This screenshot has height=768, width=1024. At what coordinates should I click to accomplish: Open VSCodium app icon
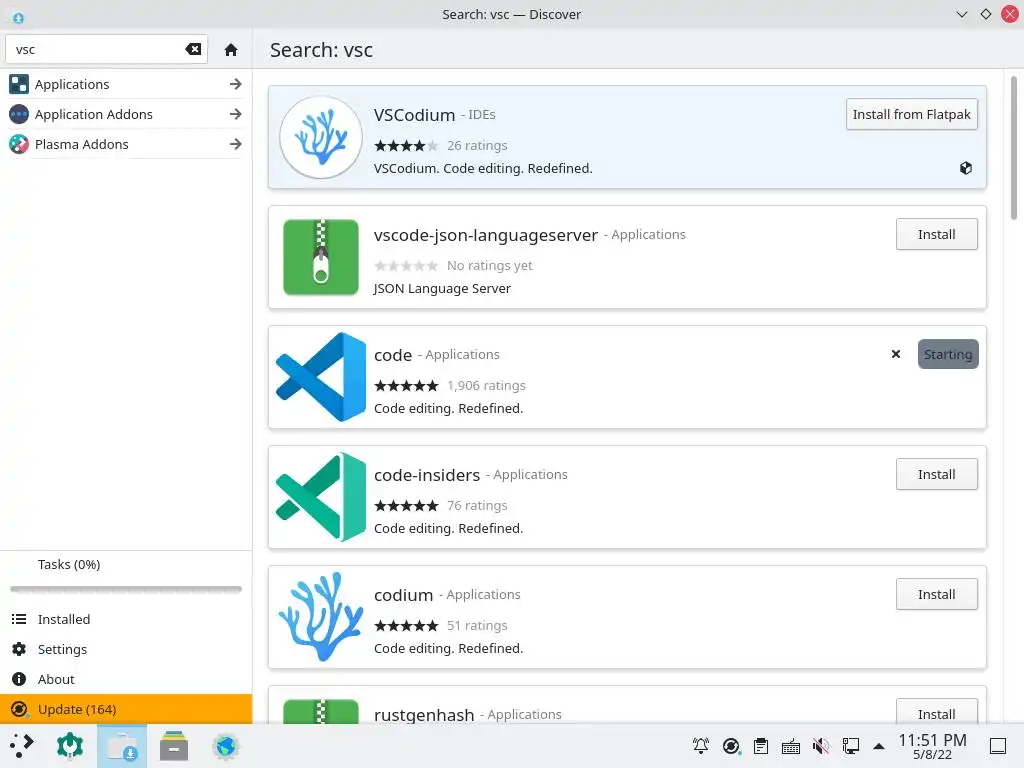click(x=321, y=137)
